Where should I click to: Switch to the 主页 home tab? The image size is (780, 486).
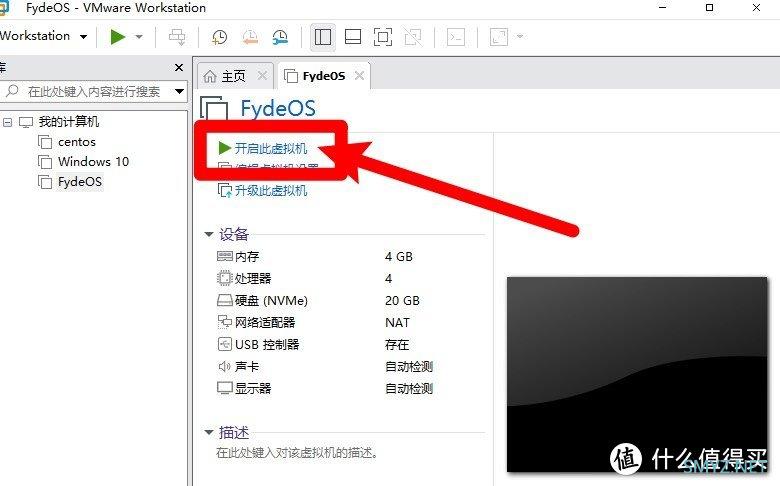[x=233, y=76]
